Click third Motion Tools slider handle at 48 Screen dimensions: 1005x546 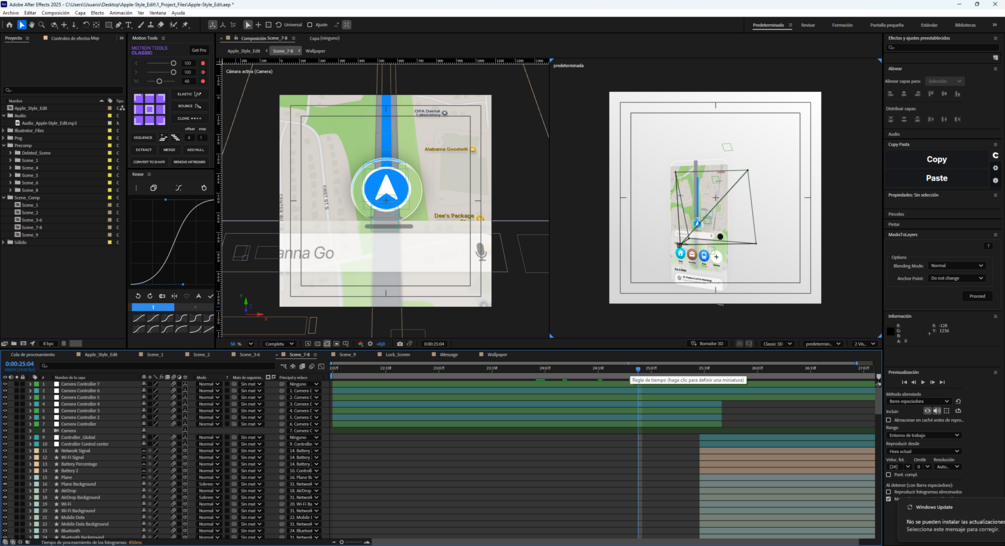click(159, 81)
